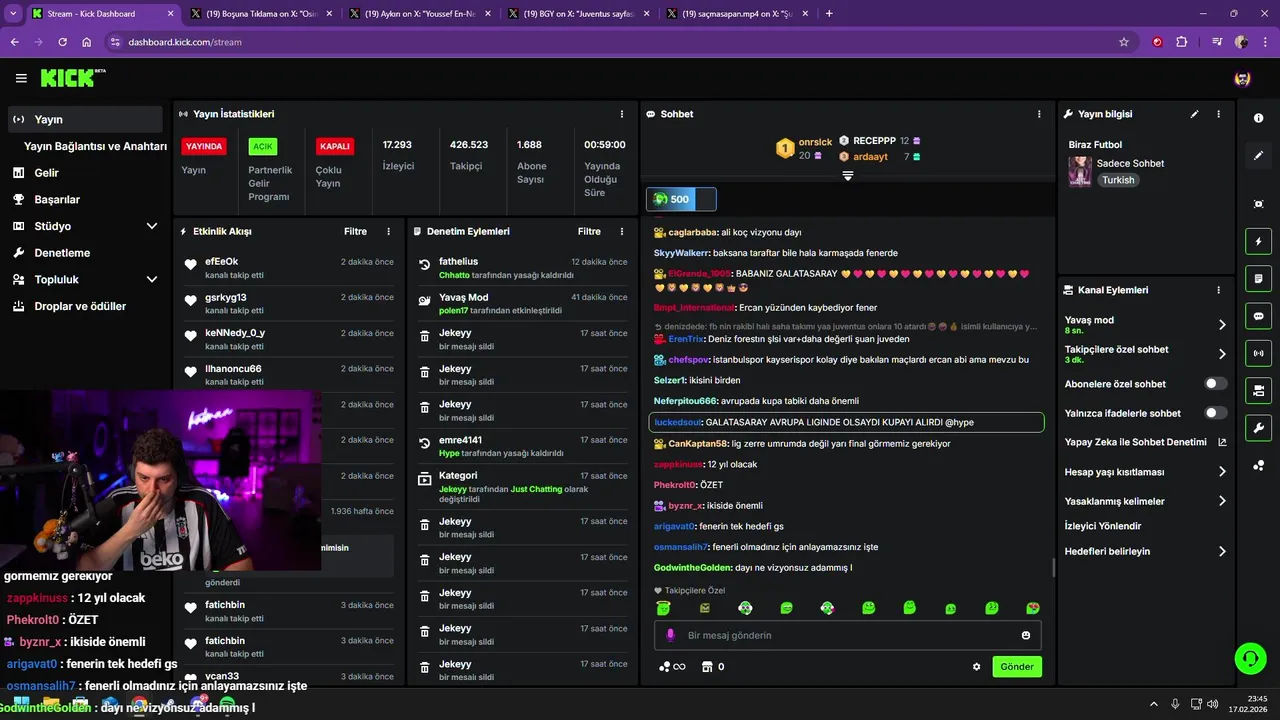Viewport: 1280px width, 720px height.
Task: Toggle Yalnızca ifadelerle sohbet switch
Action: pyautogui.click(x=1216, y=413)
